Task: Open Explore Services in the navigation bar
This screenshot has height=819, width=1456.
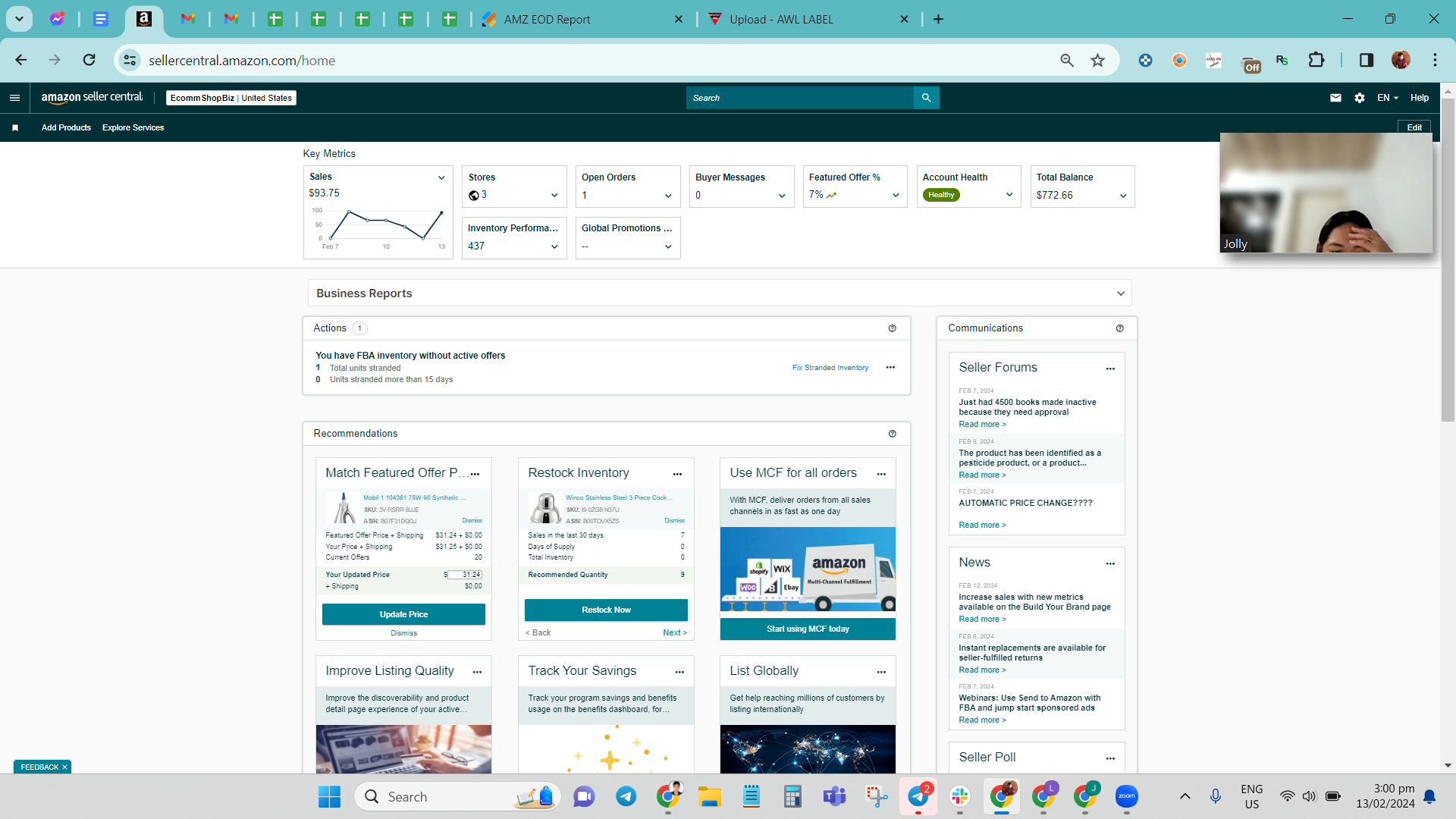Action: tap(133, 127)
